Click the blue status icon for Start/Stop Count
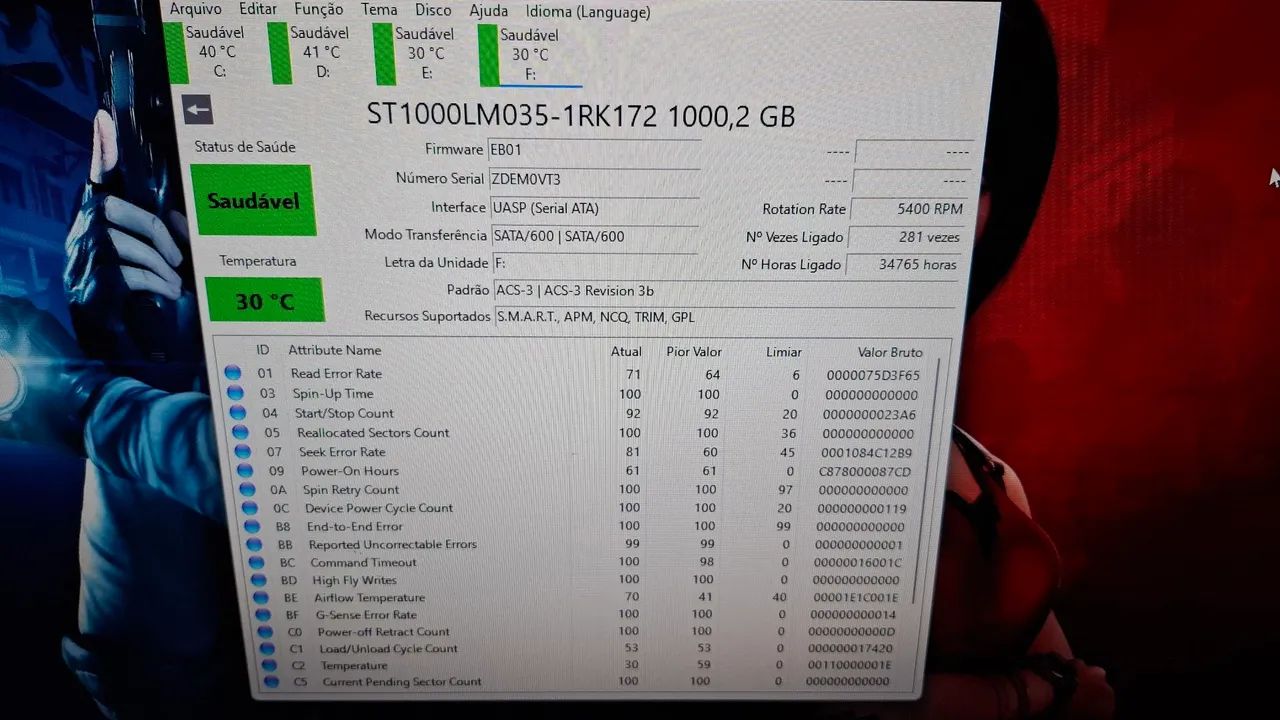 (237, 412)
